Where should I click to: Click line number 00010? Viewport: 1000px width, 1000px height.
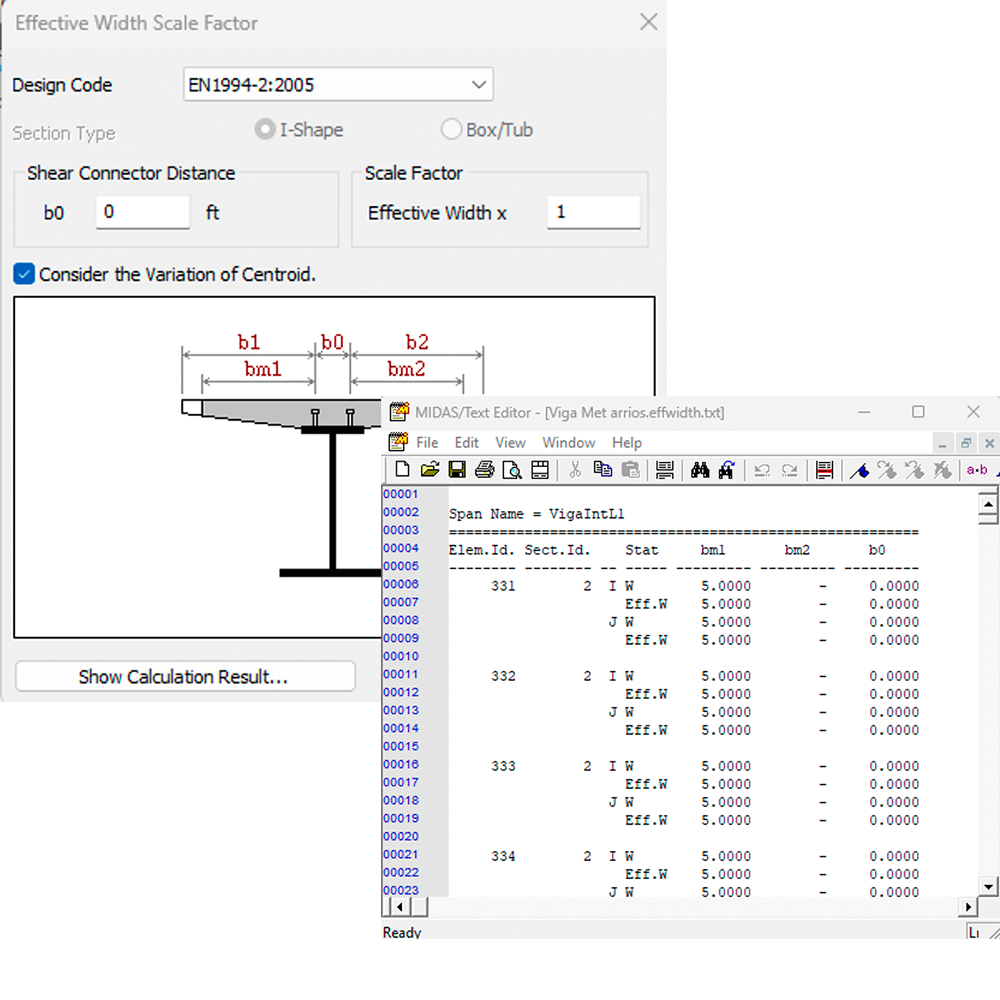(401, 656)
